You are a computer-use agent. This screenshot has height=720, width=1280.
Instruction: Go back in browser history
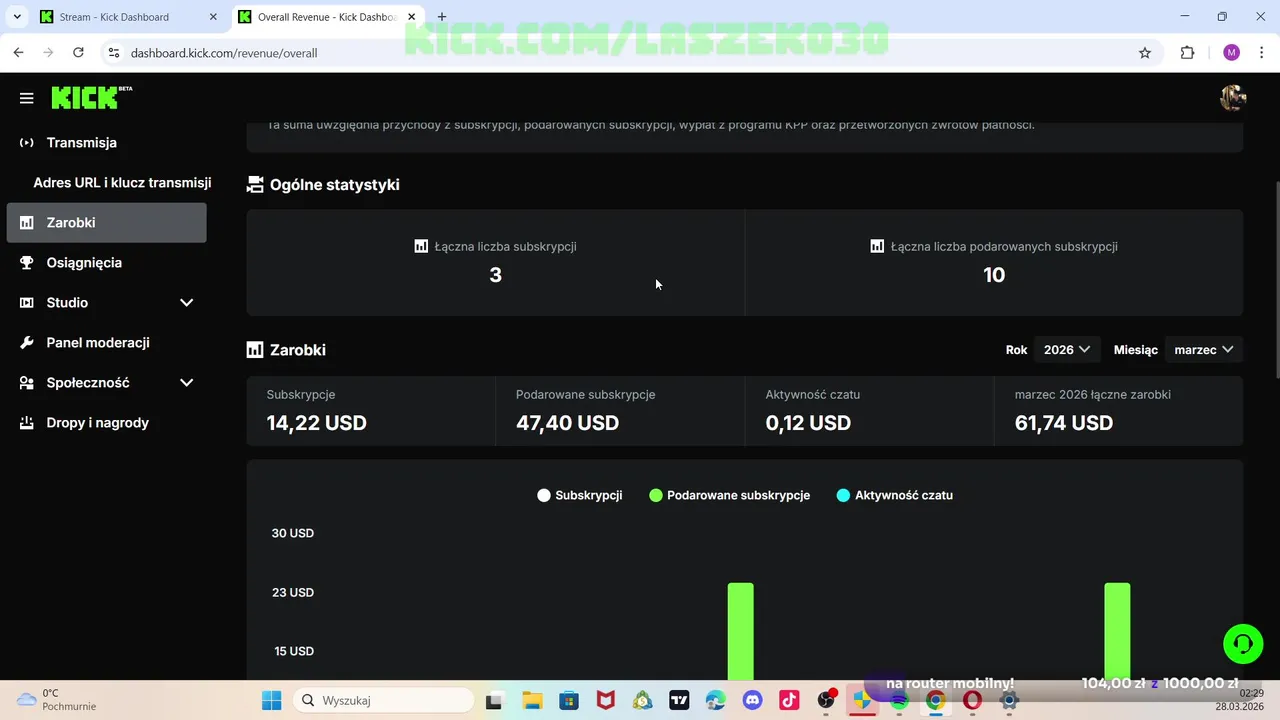(x=18, y=53)
